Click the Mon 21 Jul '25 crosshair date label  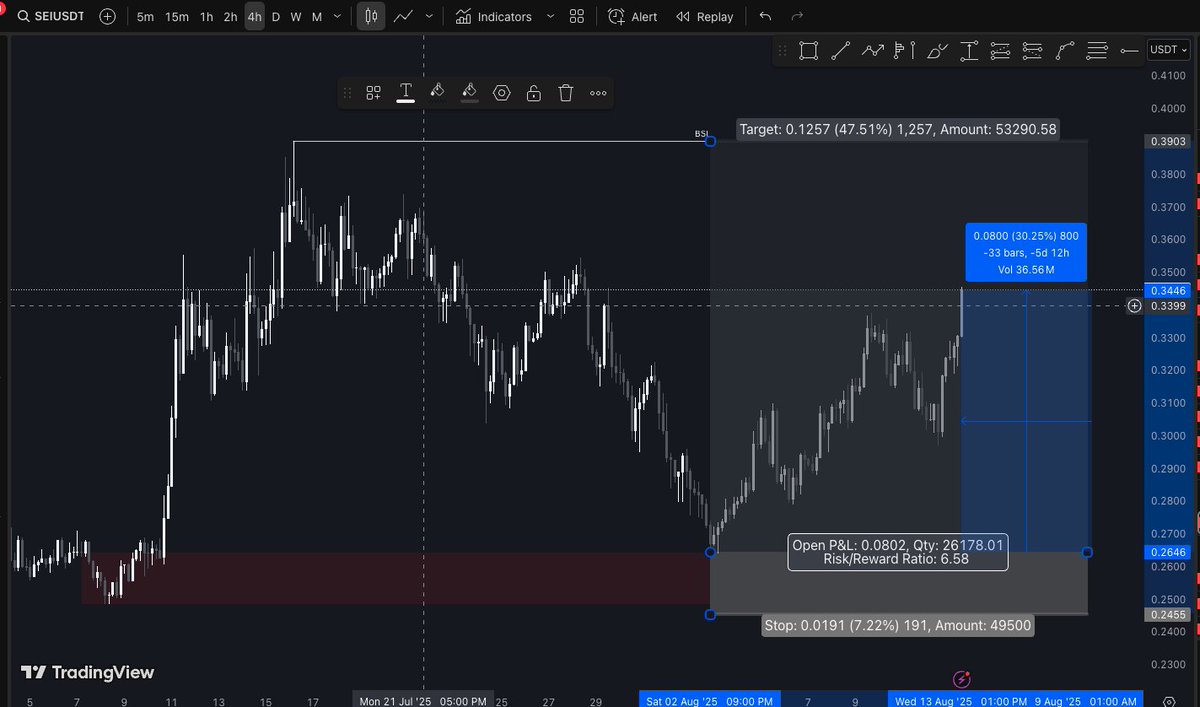(424, 701)
